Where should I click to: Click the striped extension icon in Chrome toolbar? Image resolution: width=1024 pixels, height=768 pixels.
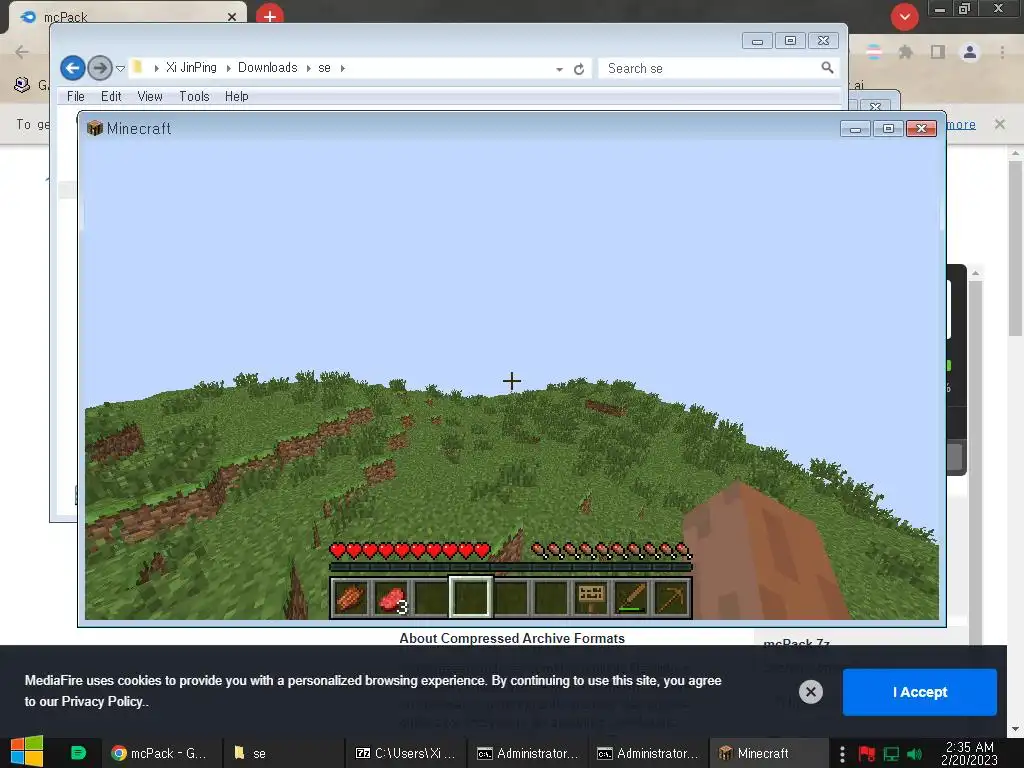pyautogui.click(x=873, y=52)
